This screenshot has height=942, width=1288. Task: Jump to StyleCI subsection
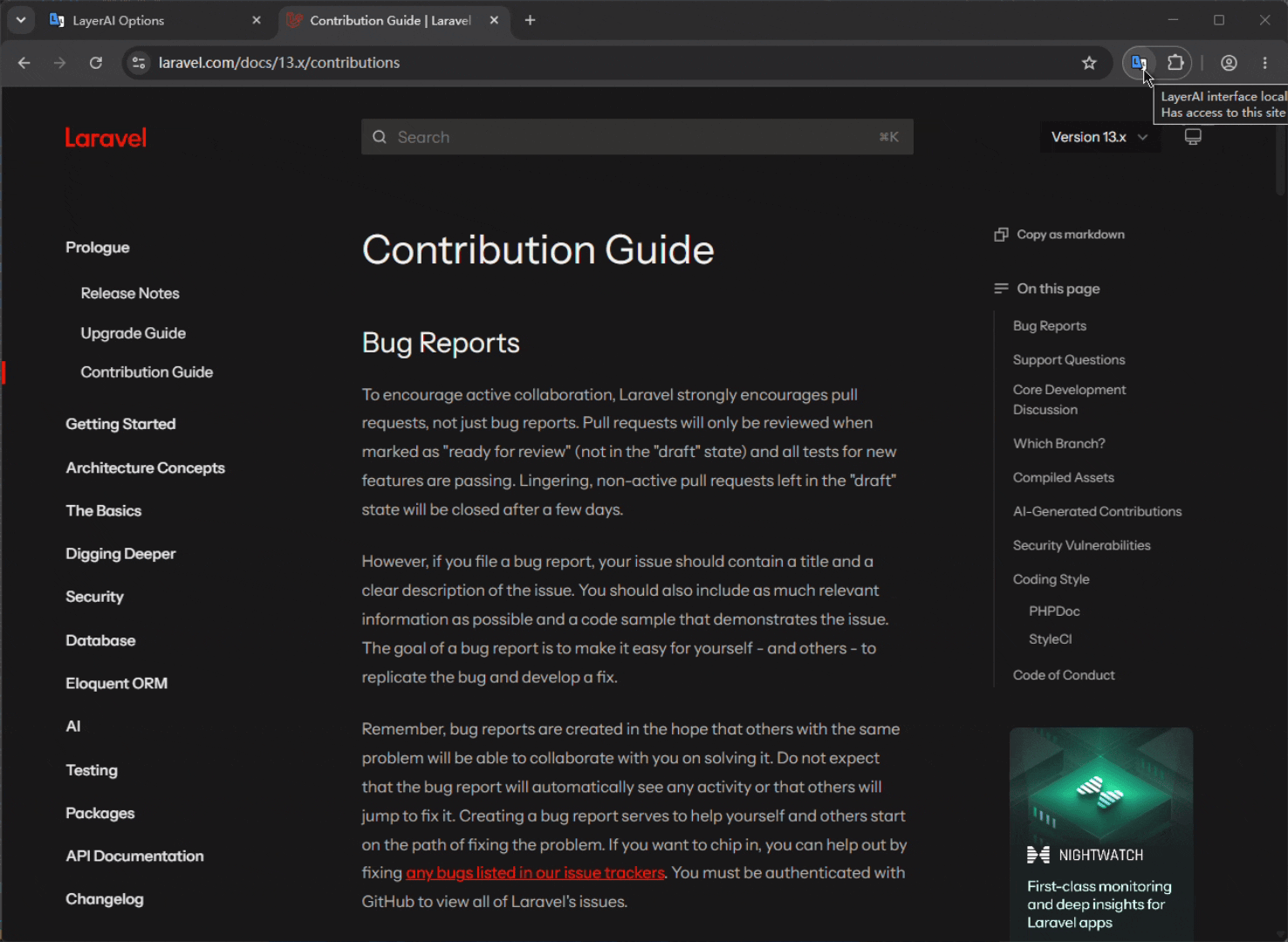coord(1050,639)
